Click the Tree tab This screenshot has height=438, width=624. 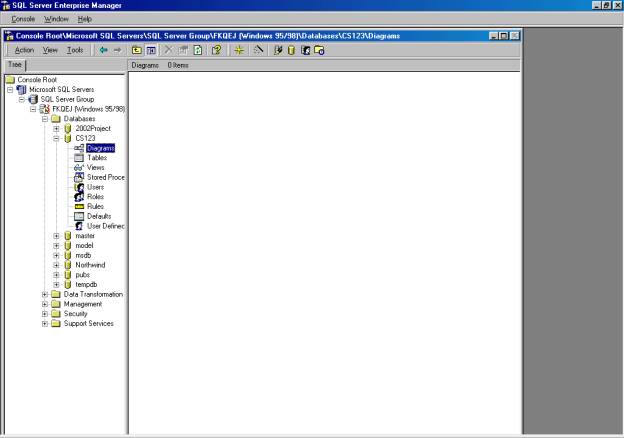pos(15,65)
